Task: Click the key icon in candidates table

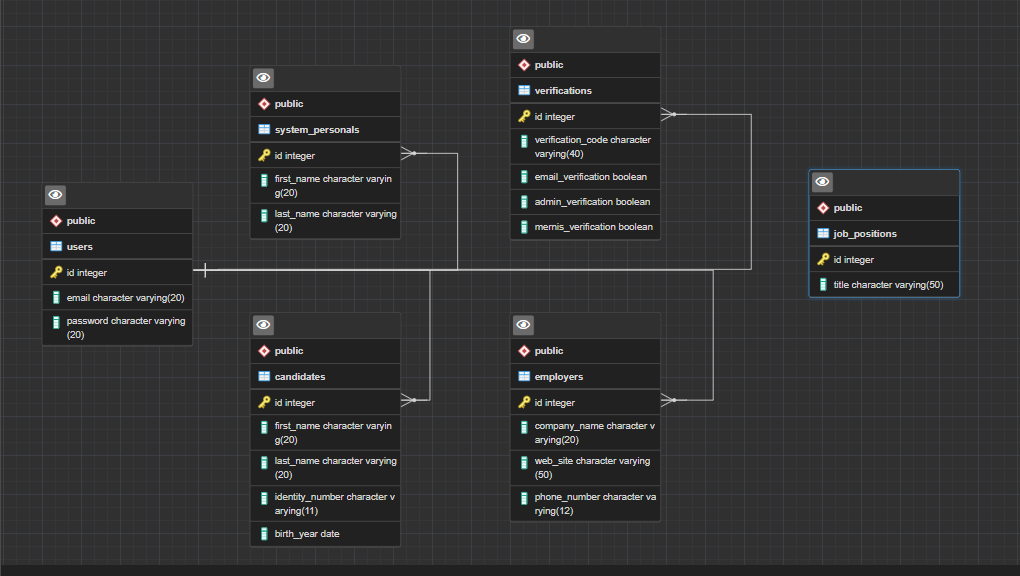Action: (264, 403)
